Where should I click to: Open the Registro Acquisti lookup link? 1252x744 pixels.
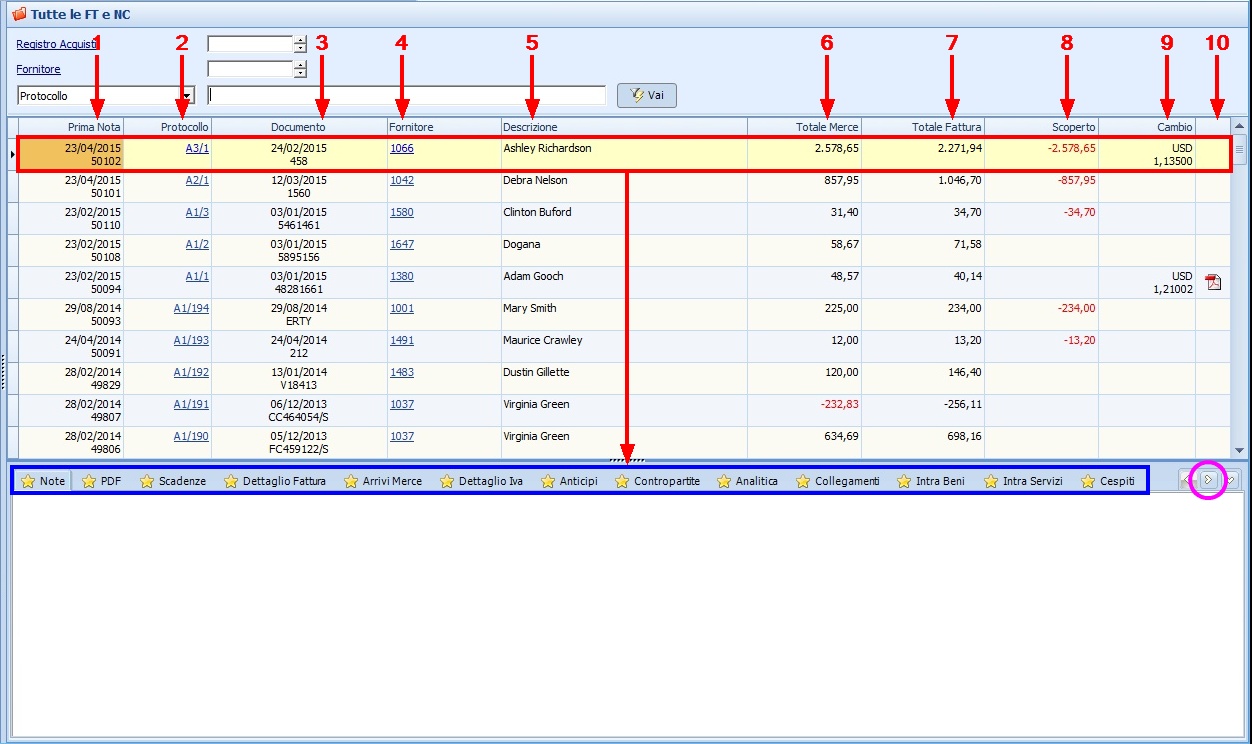point(56,44)
